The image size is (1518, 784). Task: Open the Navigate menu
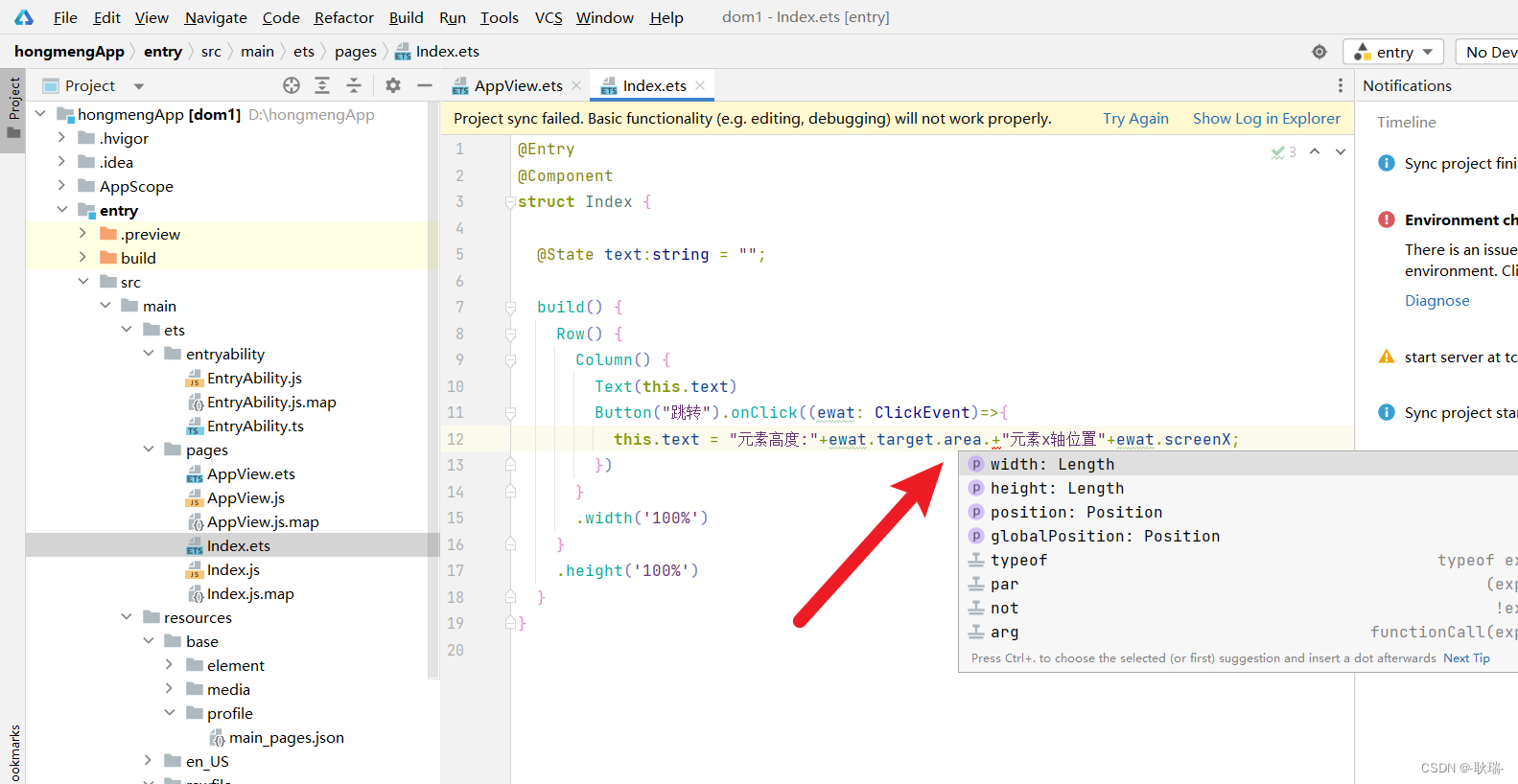pyautogui.click(x=216, y=17)
